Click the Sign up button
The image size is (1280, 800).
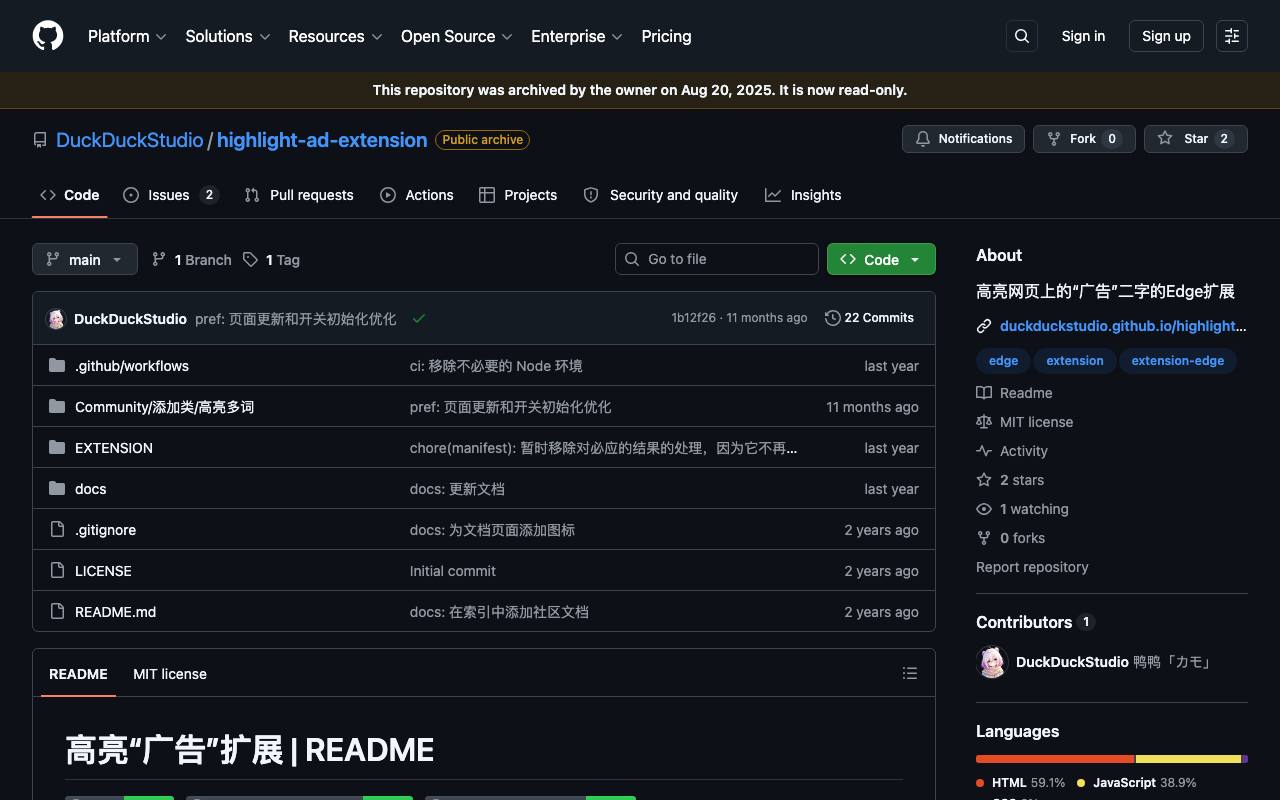coord(1166,36)
